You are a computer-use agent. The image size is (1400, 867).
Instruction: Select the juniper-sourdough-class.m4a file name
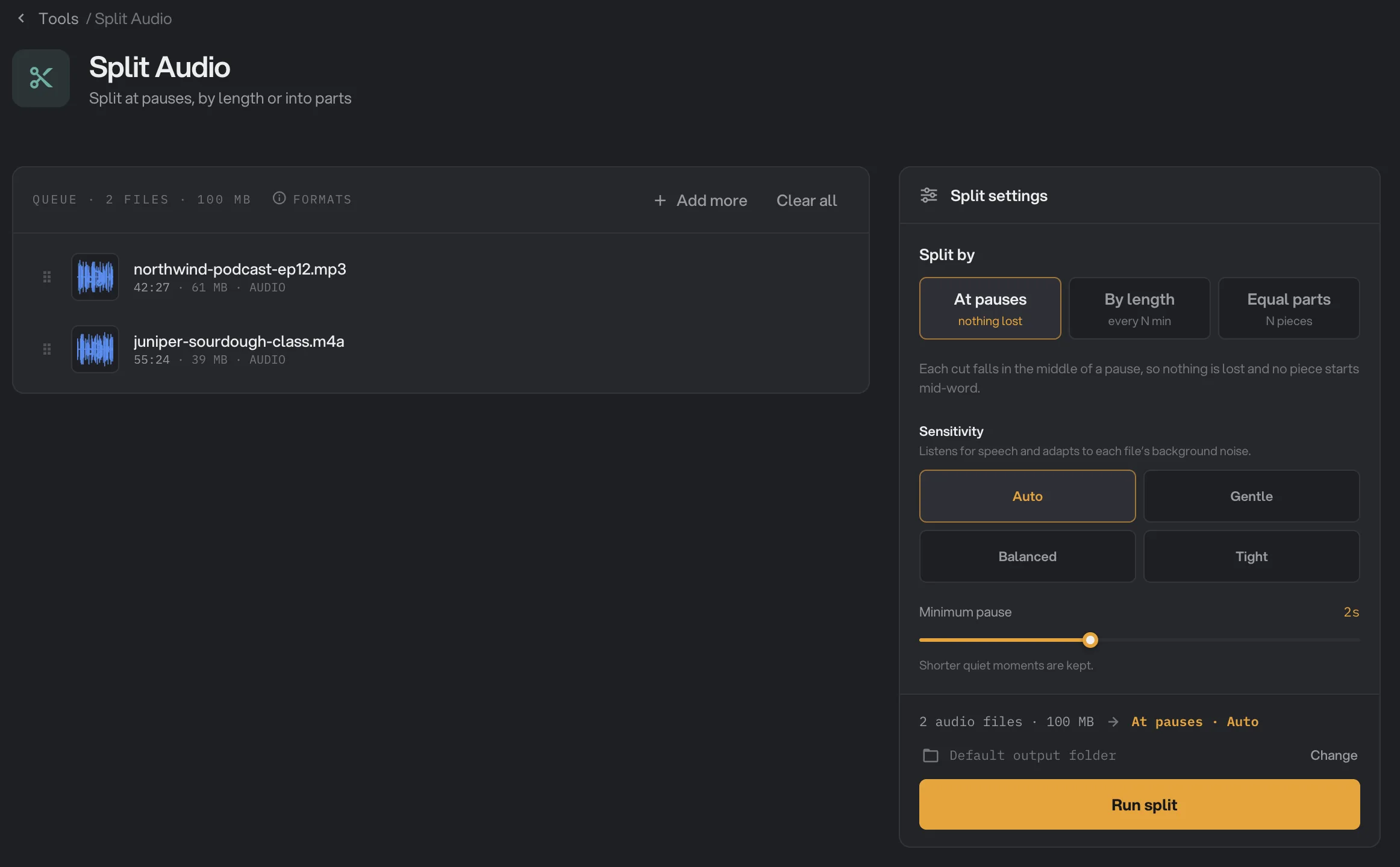(x=239, y=341)
